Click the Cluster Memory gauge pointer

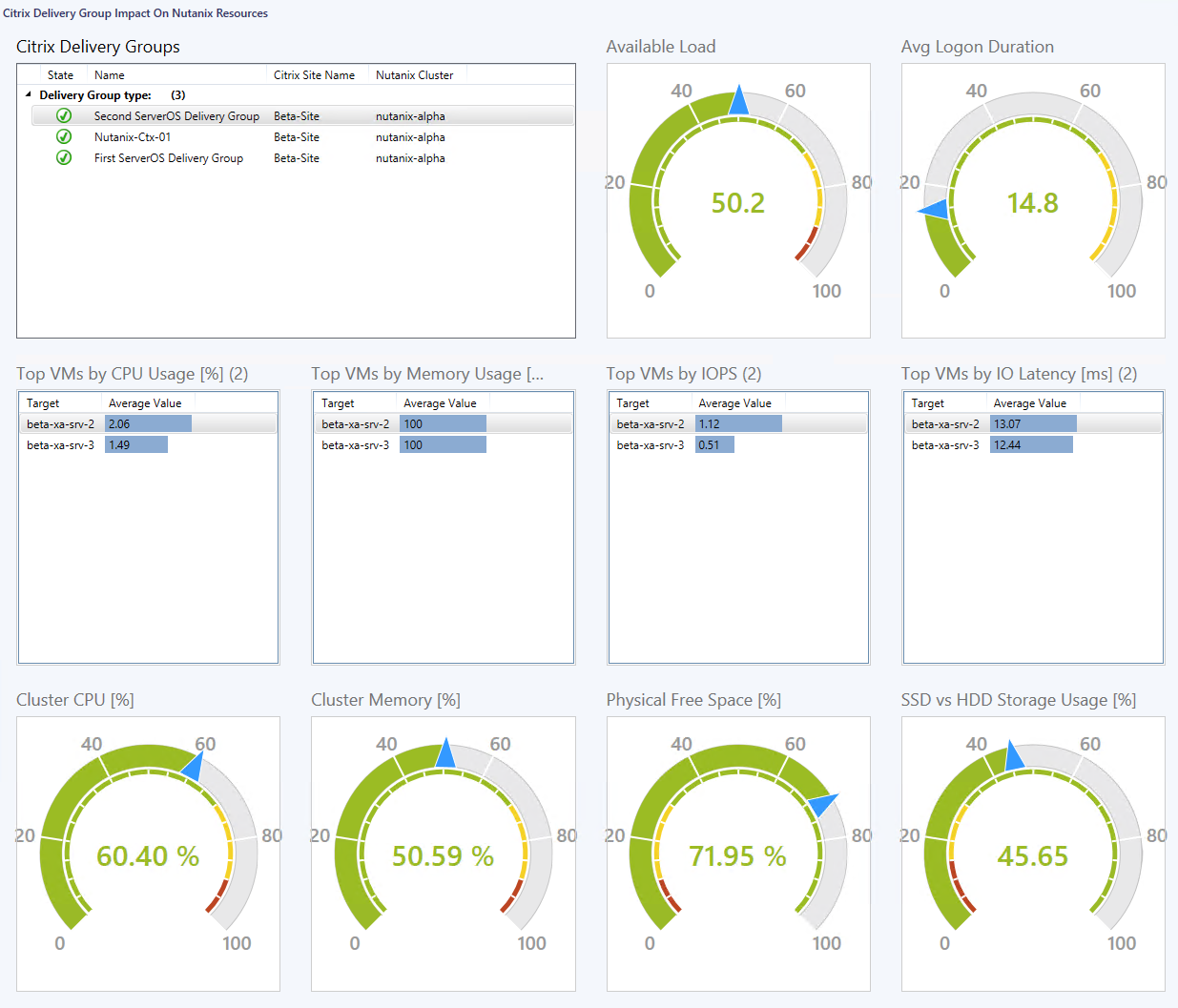coord(445,753)
